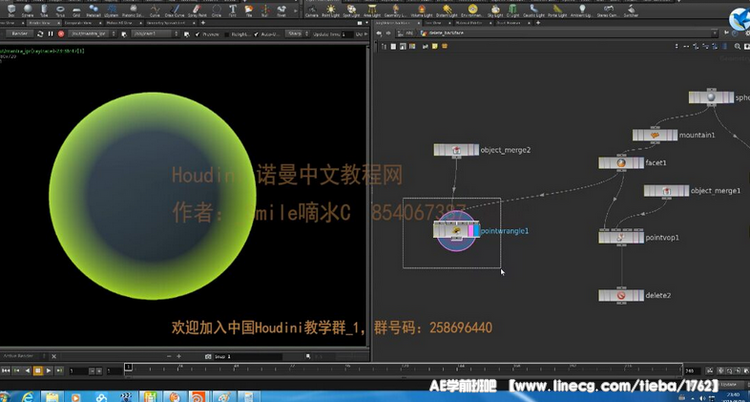Add a Caustic Light from the shelf
The height and width of the screenshot is (402, 750).
(x=534, y=10)
